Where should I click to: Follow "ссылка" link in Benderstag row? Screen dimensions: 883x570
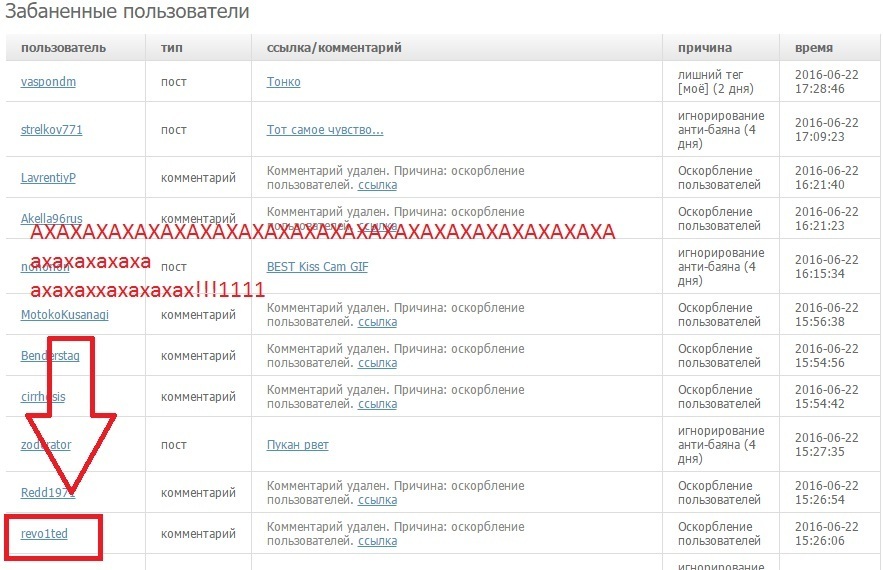click(377, 363)
